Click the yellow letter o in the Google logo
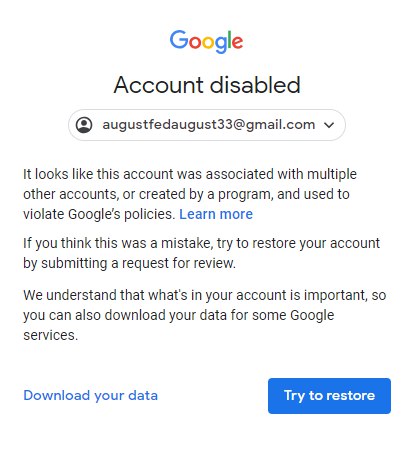 pyautogui.click(x=207, y=43)
